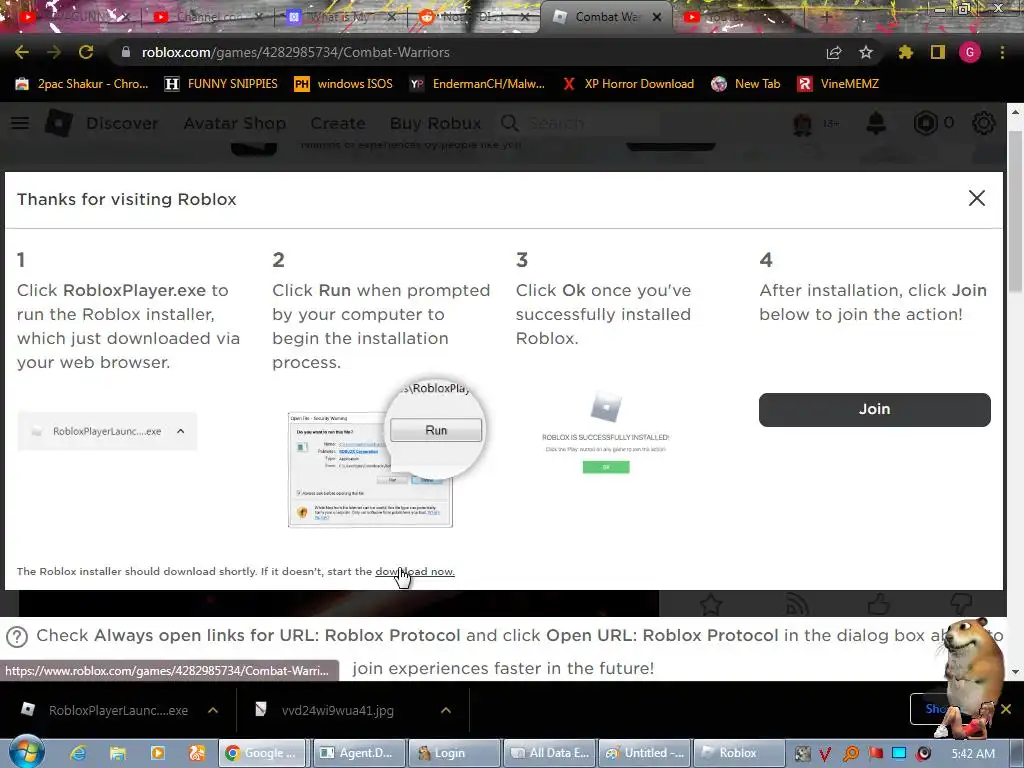Screen dimensions: 1024x768
Task: Click the address bar URL
Action: pos(296,52)
